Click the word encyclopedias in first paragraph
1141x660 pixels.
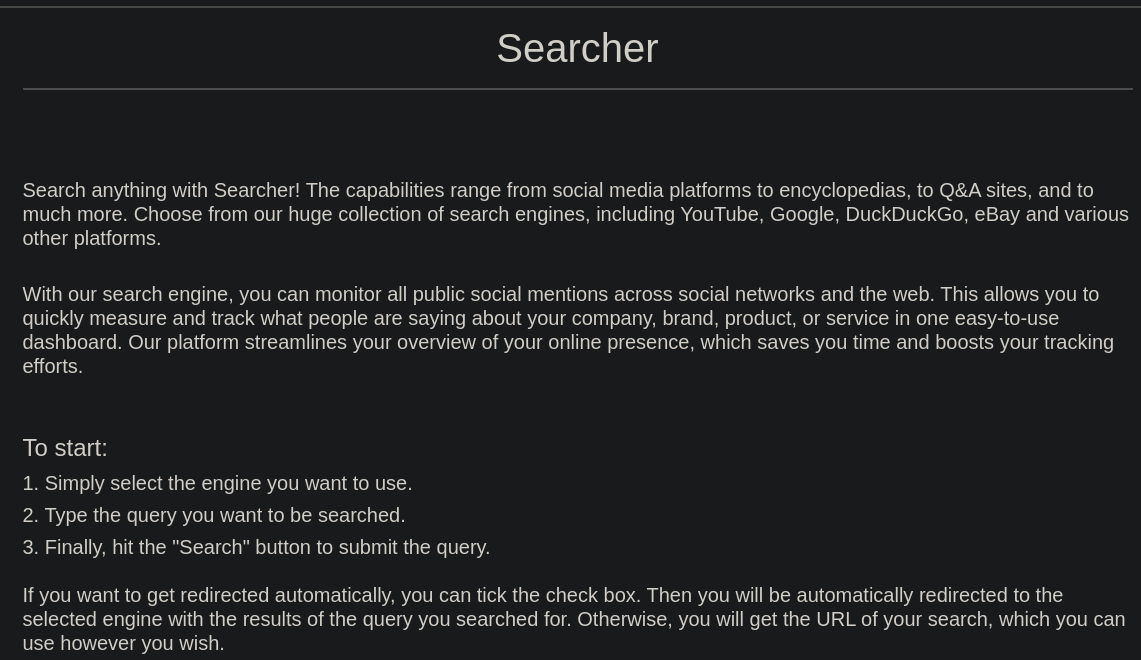point(843,191)
